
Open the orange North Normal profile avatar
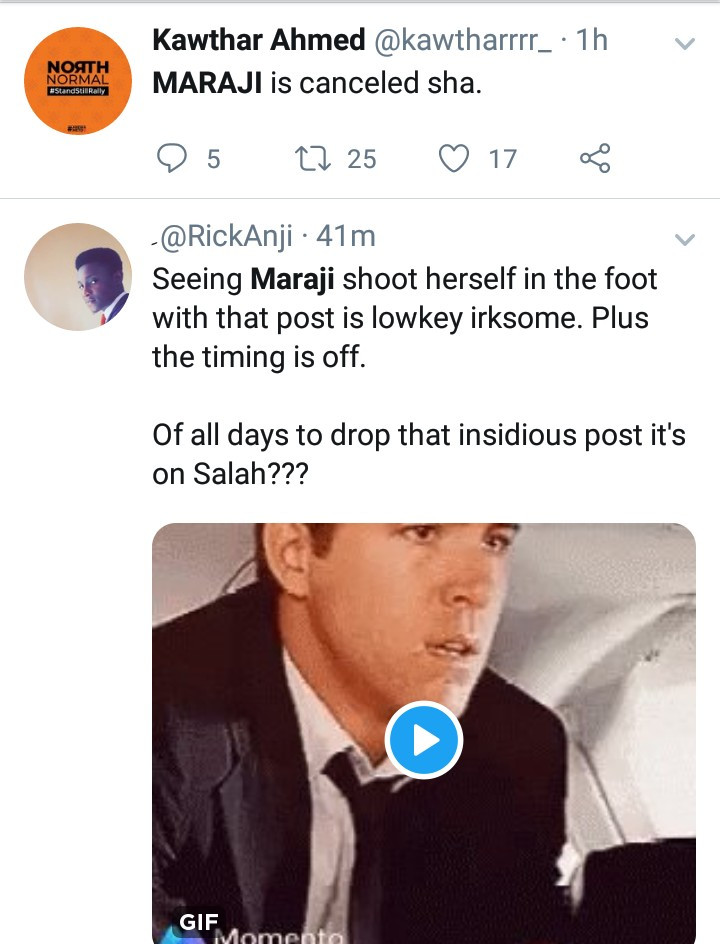pos(78,82)
